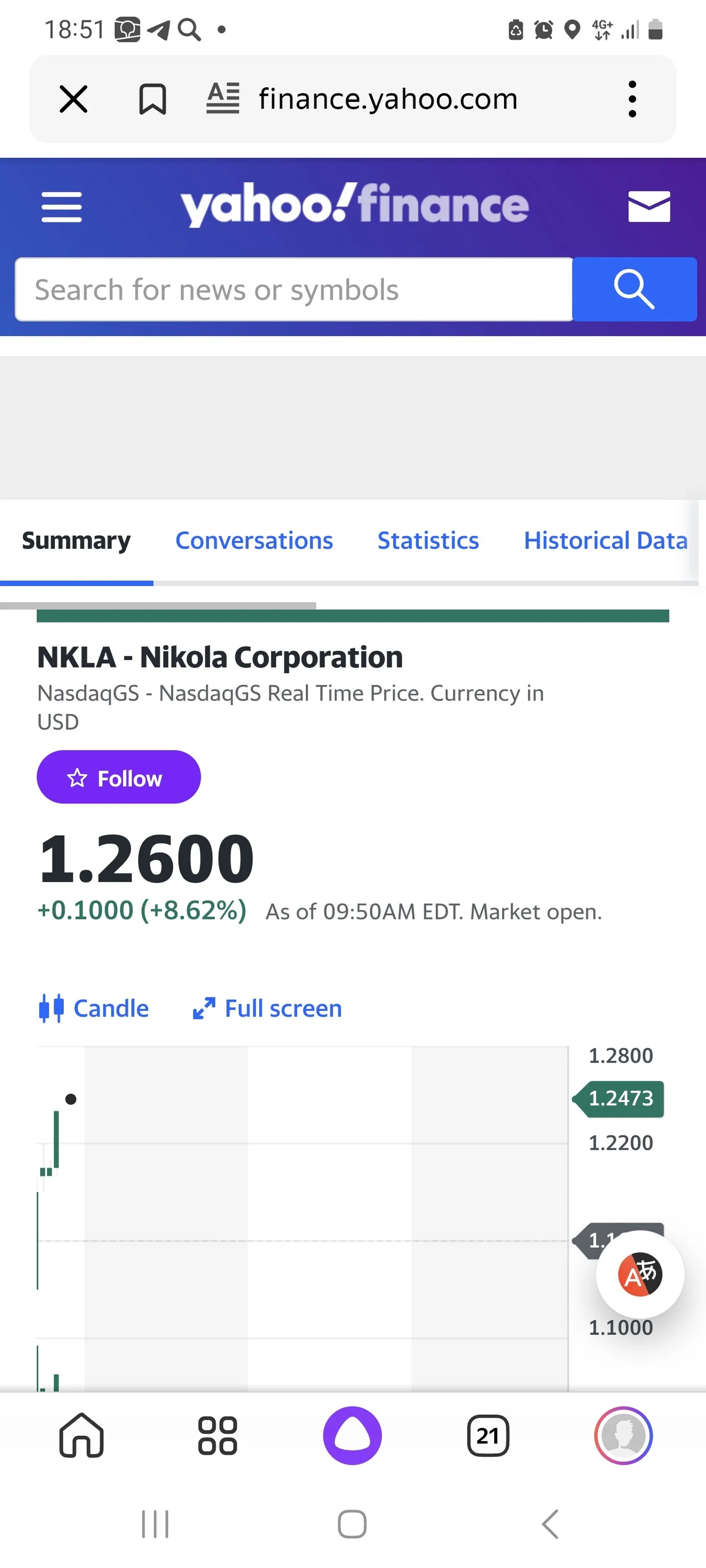Screen dimensions: 706x1568
Task: Follow NKLA with the Follow button
Action: click(119, 777)
